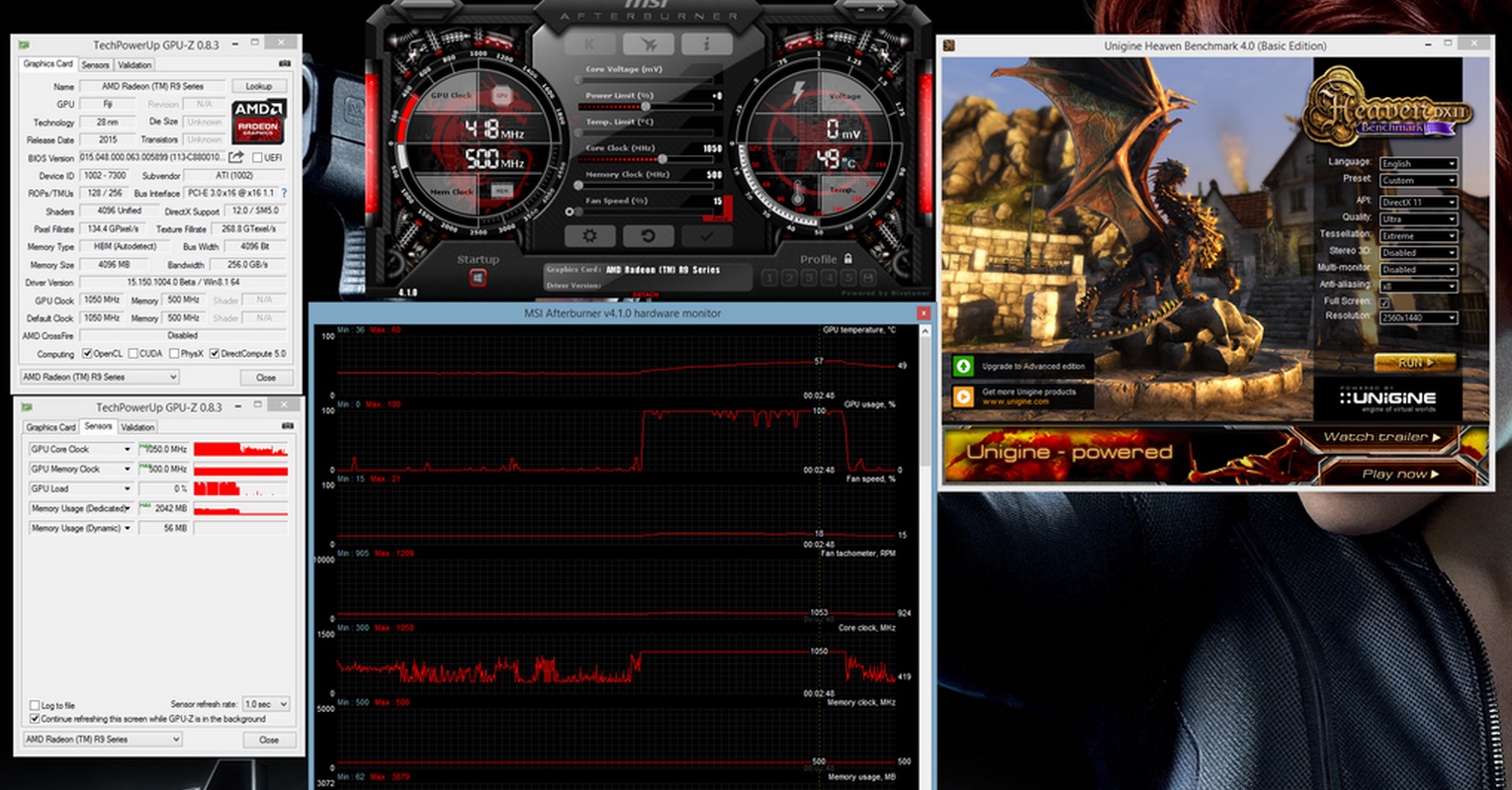Click Close in GPU-Z Sensors window
Image resolution: width=1512 pixels, height=790 pixels.
269,739
